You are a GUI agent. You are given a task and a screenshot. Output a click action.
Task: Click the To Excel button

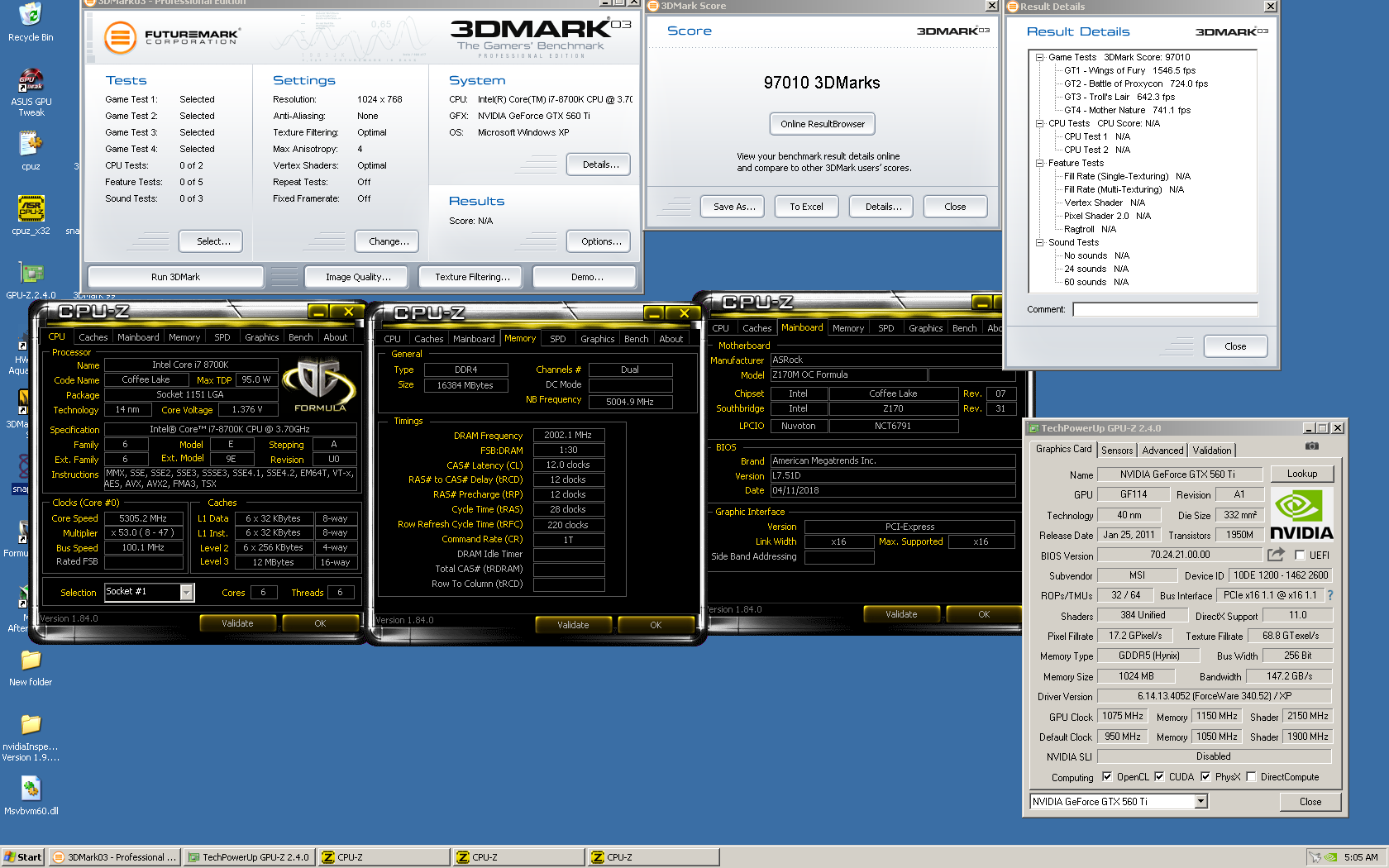806,207
